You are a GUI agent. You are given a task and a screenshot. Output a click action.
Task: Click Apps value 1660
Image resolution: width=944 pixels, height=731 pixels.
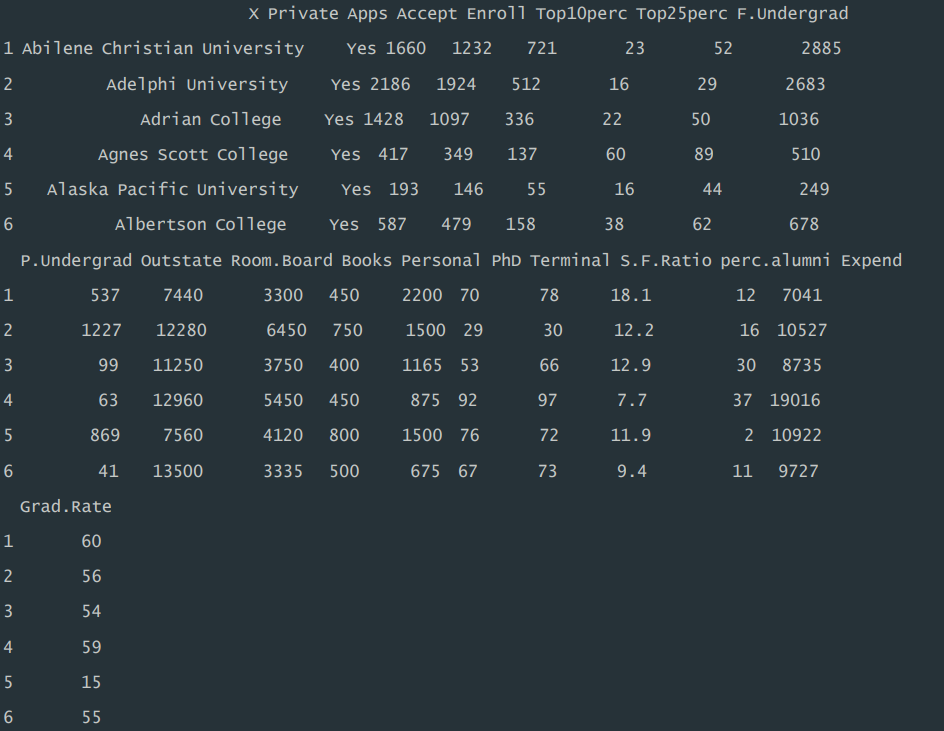(x=406, y=49)
